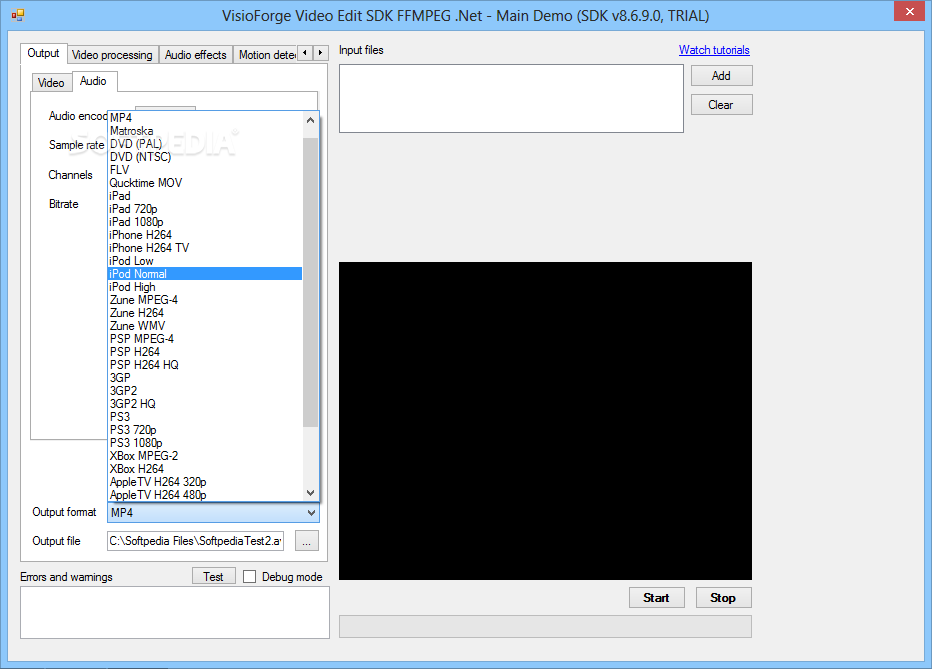Add an input file with Add button

pyautogui.click(x=722, y=75)
